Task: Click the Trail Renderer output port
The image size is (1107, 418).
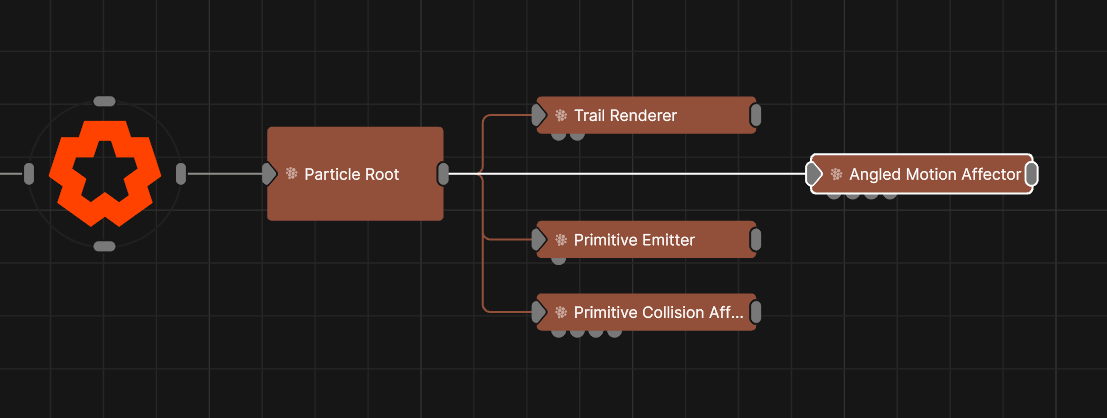Action: (x=755, y=115)
